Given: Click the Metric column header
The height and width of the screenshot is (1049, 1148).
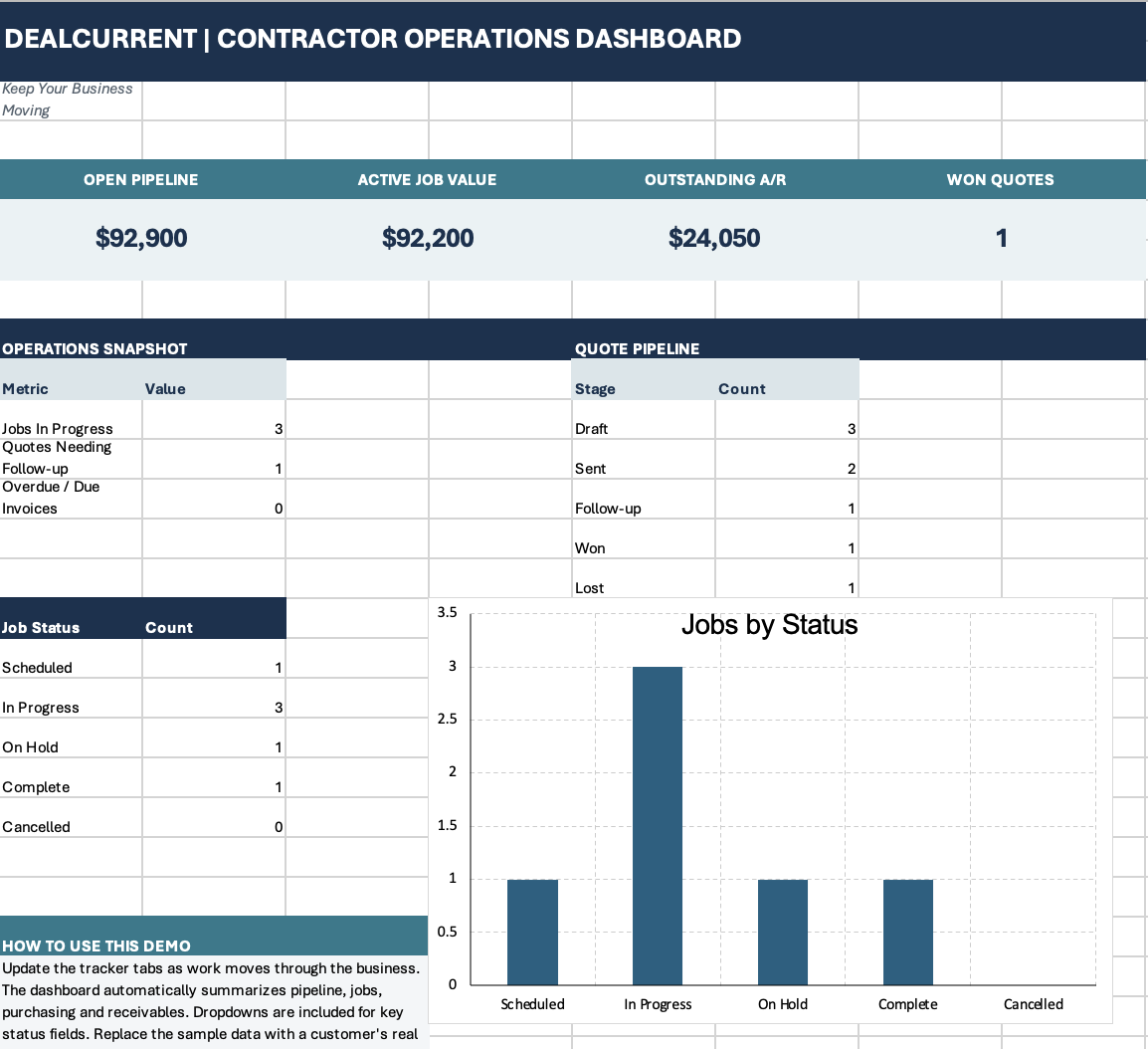Looking at the screenshot, I should click(71, 379).
